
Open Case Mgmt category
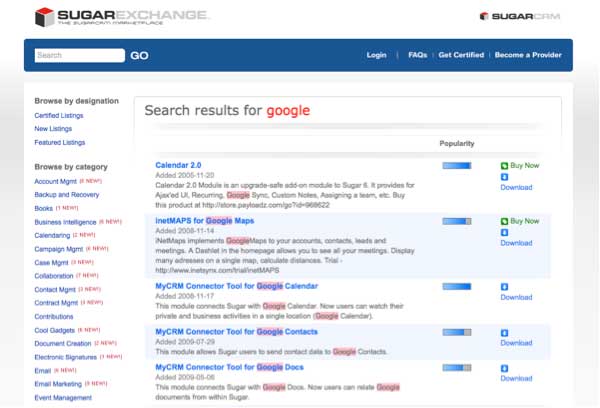pyautogui.click(x=51, y=263)
